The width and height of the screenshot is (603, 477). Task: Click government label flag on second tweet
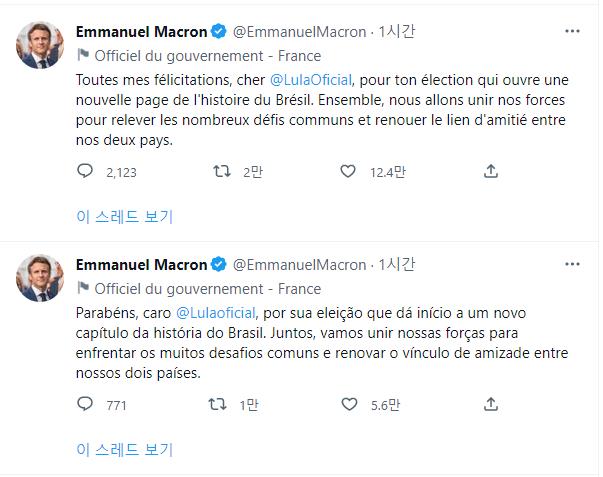pyautogui.click(x=83, y=288)
